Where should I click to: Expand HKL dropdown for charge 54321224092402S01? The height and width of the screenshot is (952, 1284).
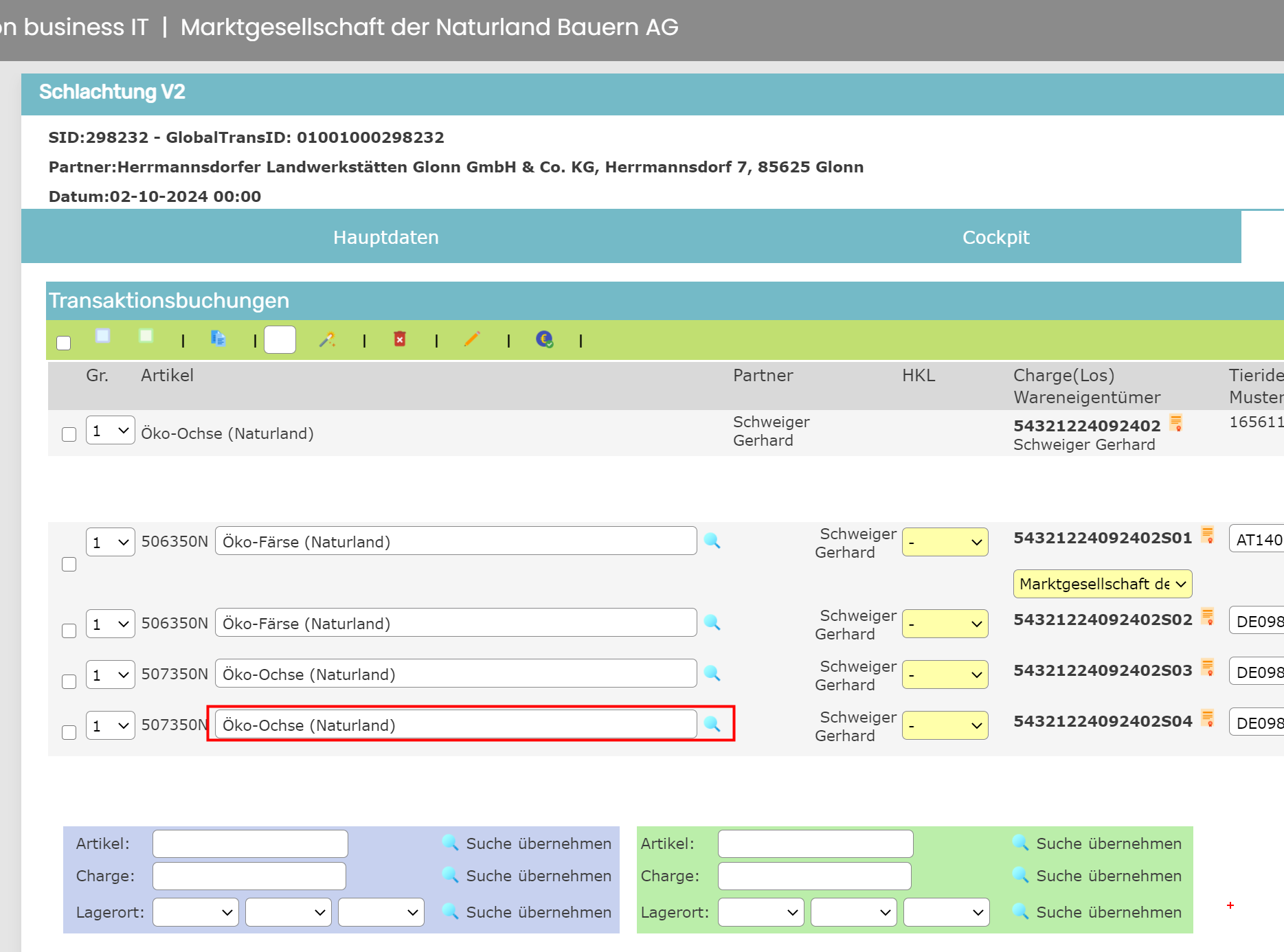click(x=945, y=542)
